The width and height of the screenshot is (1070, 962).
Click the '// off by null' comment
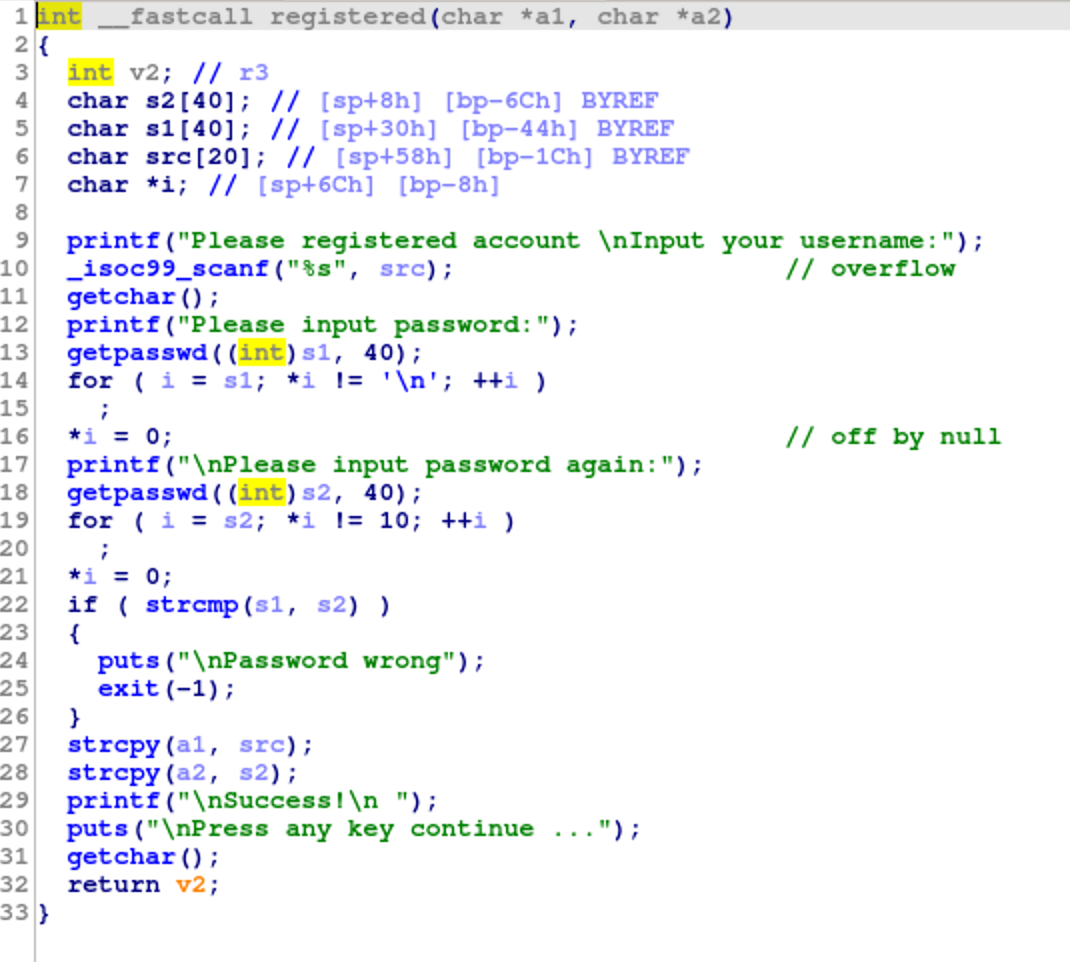pyautogui.click(x=894, y=437)
